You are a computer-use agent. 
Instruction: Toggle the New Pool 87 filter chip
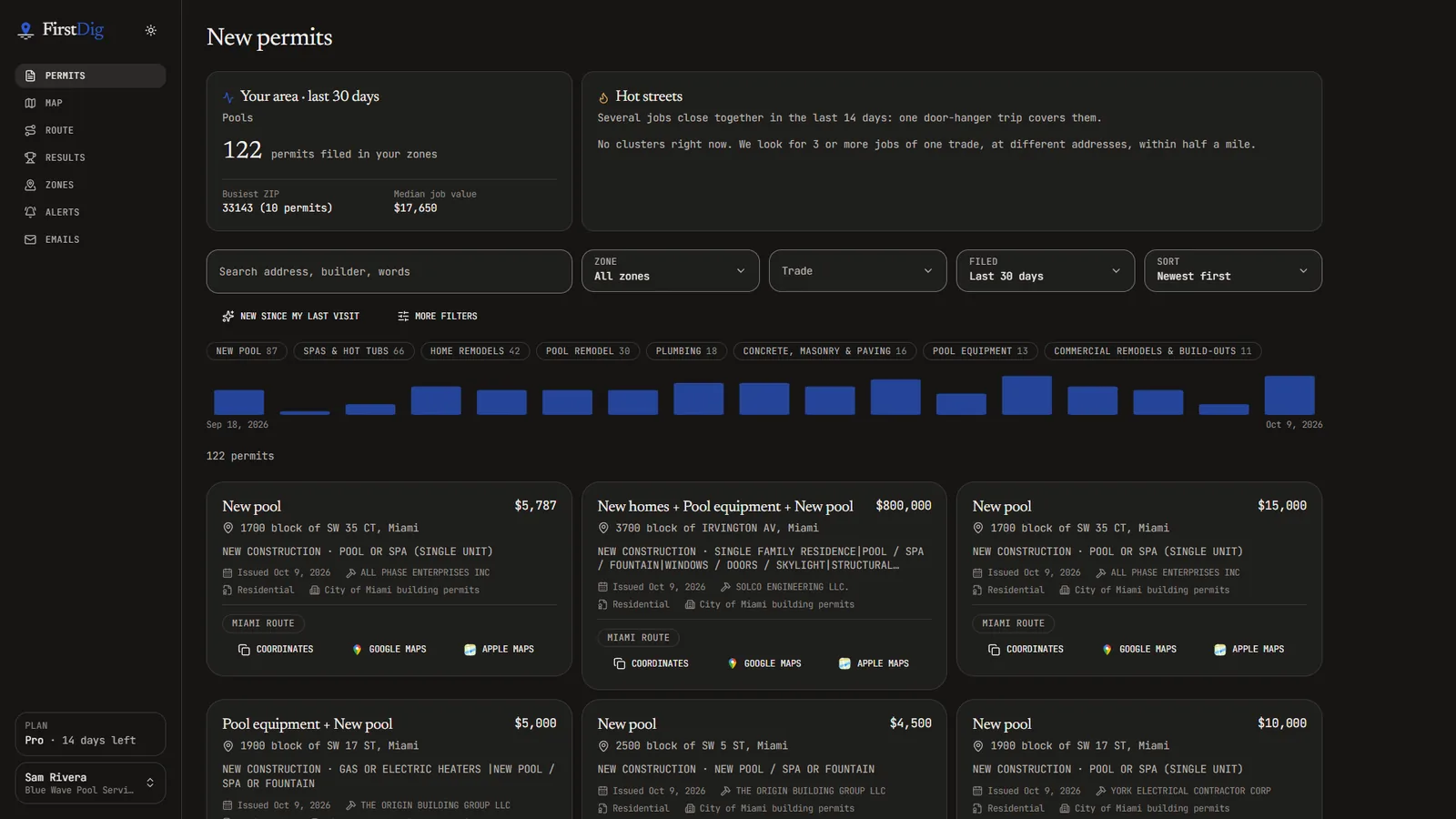tap(247, 351)
